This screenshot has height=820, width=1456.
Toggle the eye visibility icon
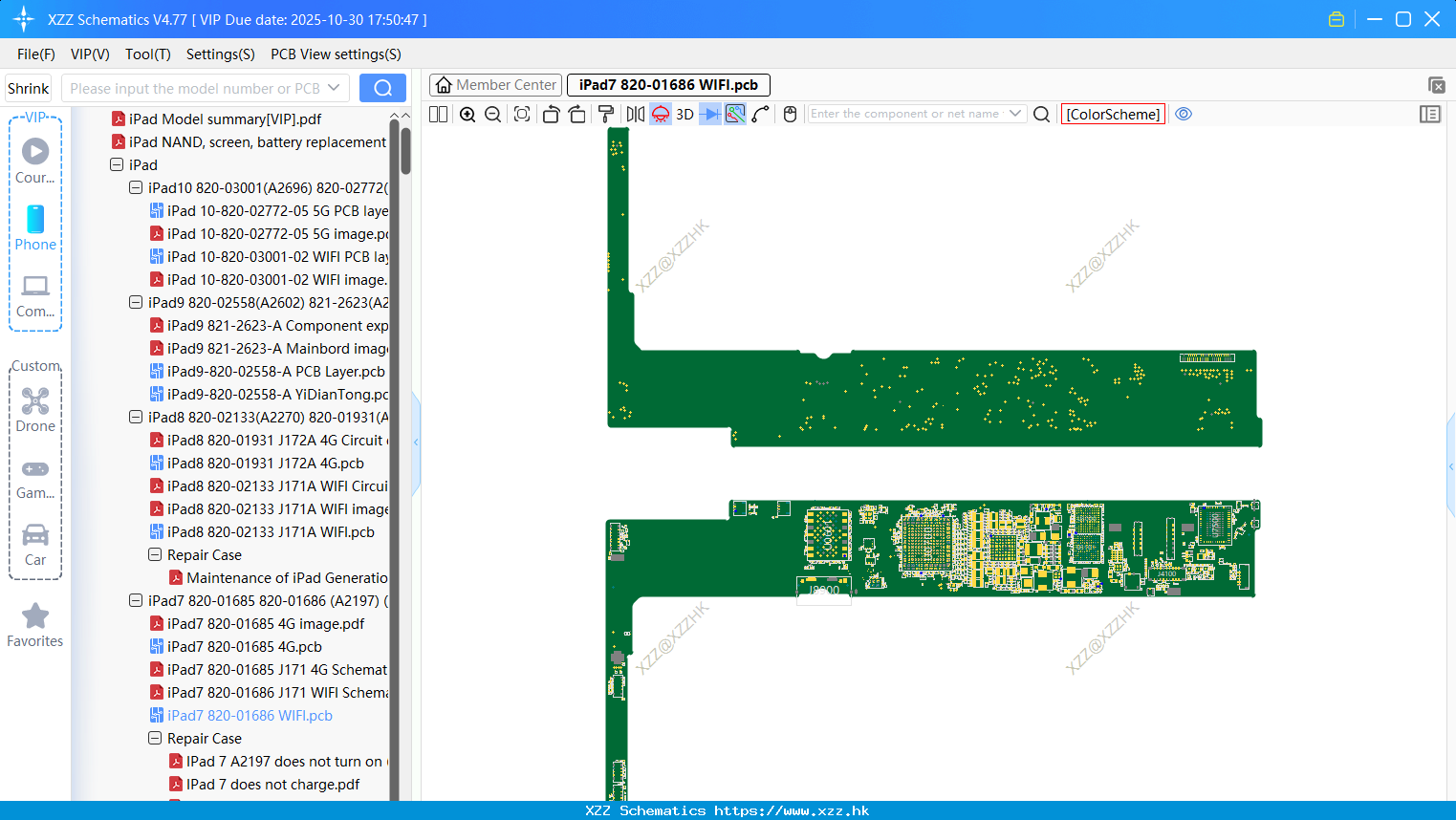(1184, 114)
